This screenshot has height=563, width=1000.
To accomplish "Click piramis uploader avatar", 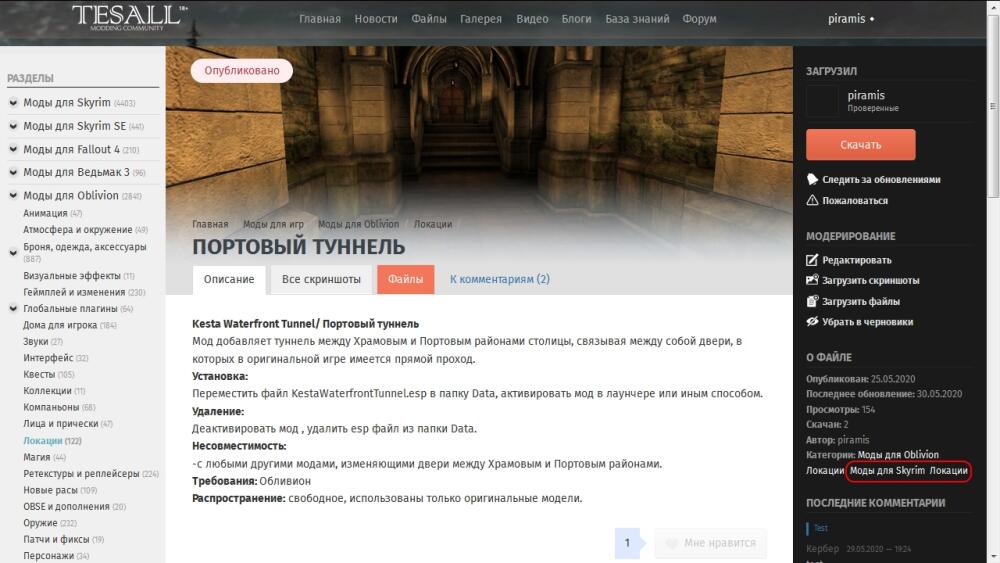I will (823, 101).
